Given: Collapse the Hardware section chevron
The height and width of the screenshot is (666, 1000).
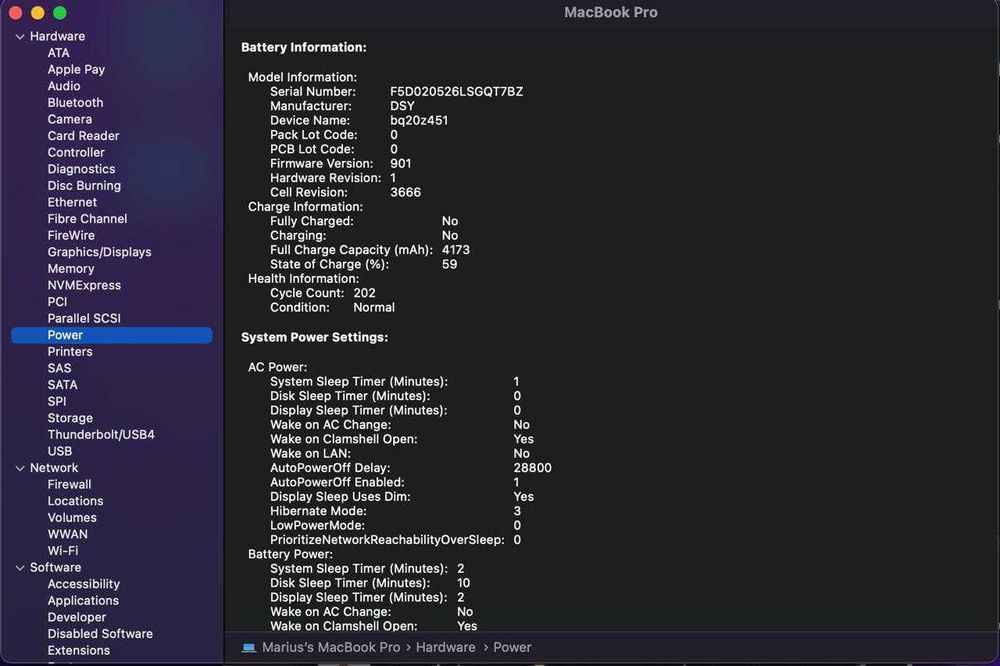Looking at the screenshot, I should pyautogui.click(x=20, y=37).
